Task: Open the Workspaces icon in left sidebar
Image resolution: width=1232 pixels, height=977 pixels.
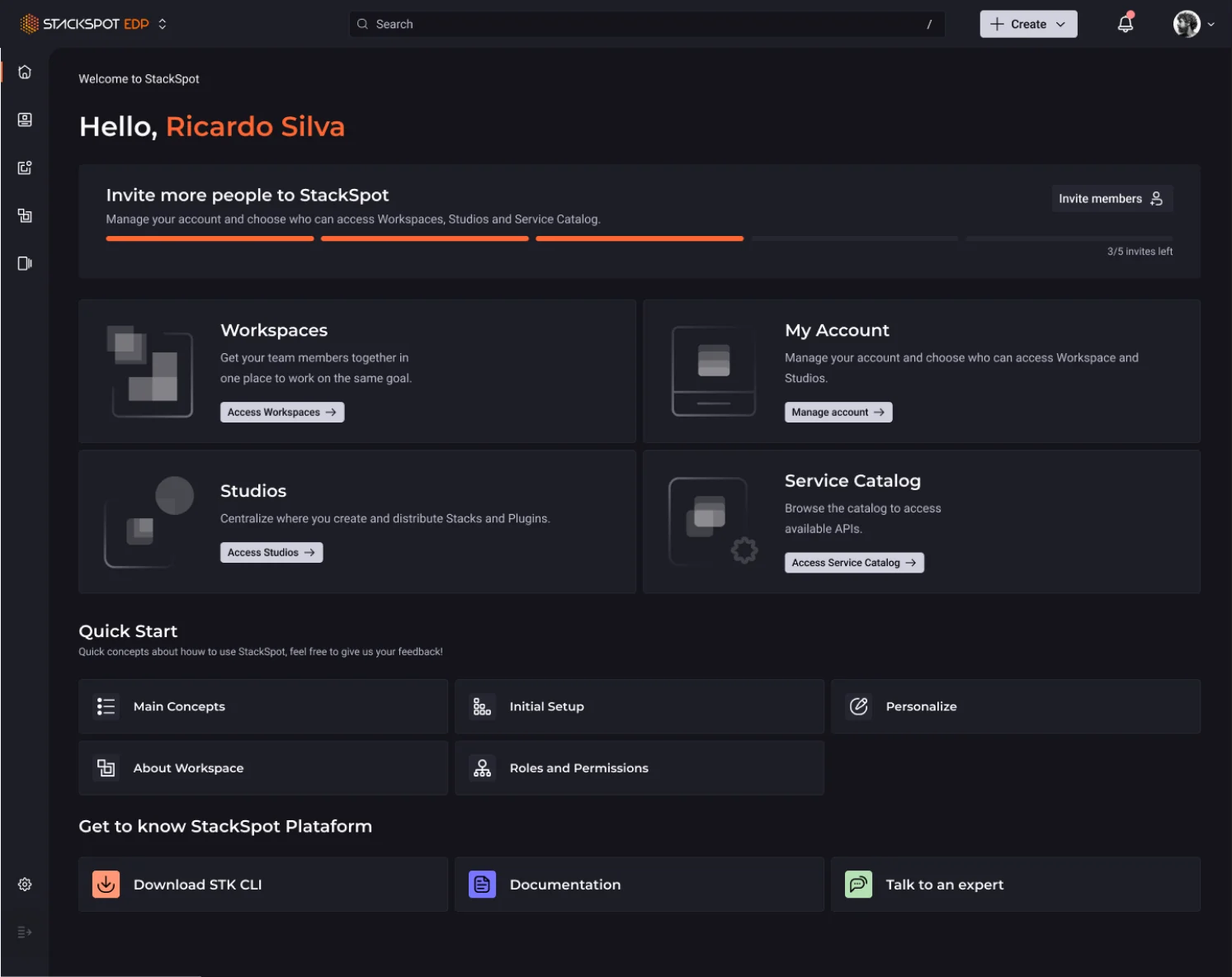Action: [x=25, y=215]
